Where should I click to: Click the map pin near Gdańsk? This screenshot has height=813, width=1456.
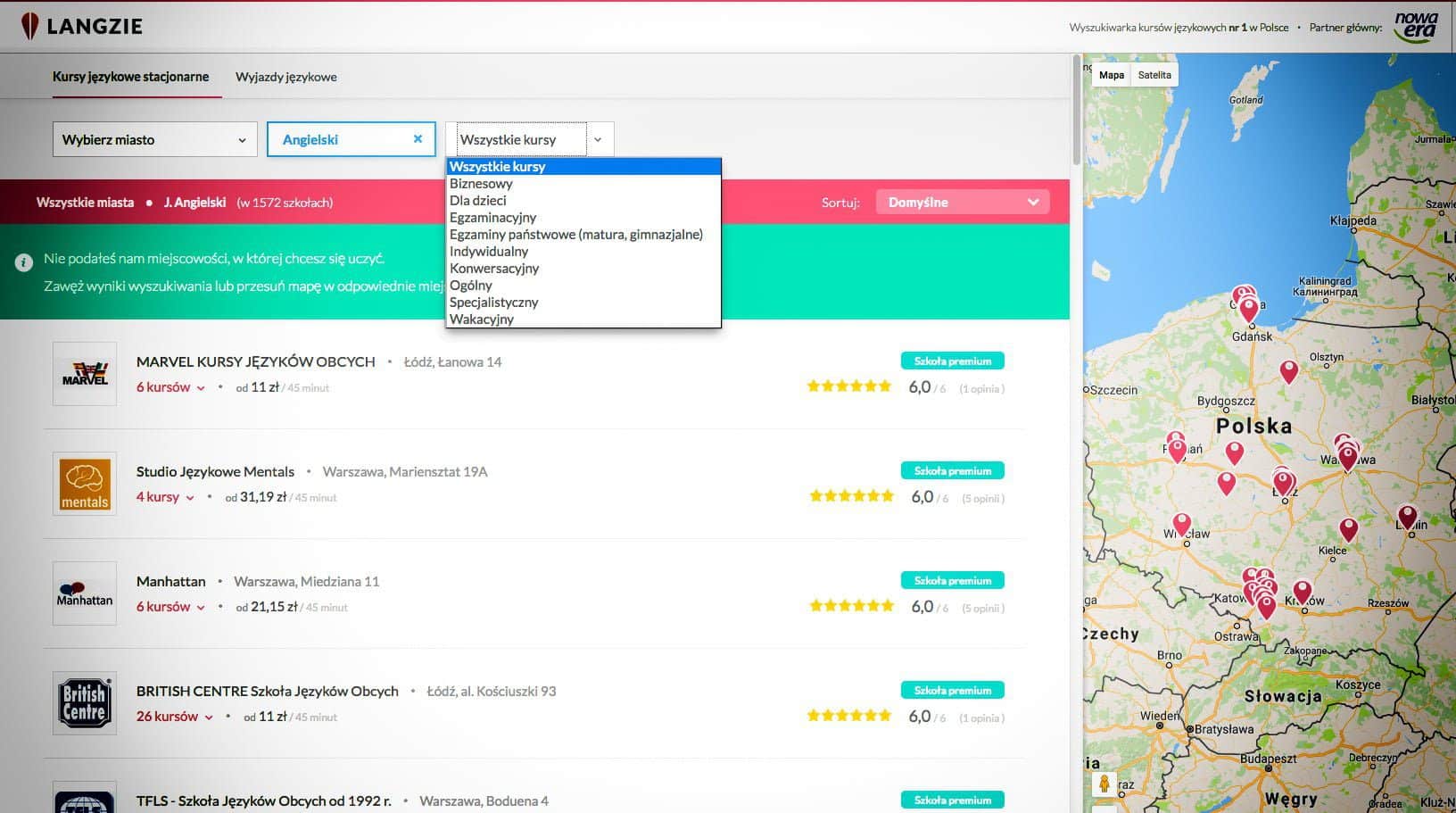(1249, 309)
